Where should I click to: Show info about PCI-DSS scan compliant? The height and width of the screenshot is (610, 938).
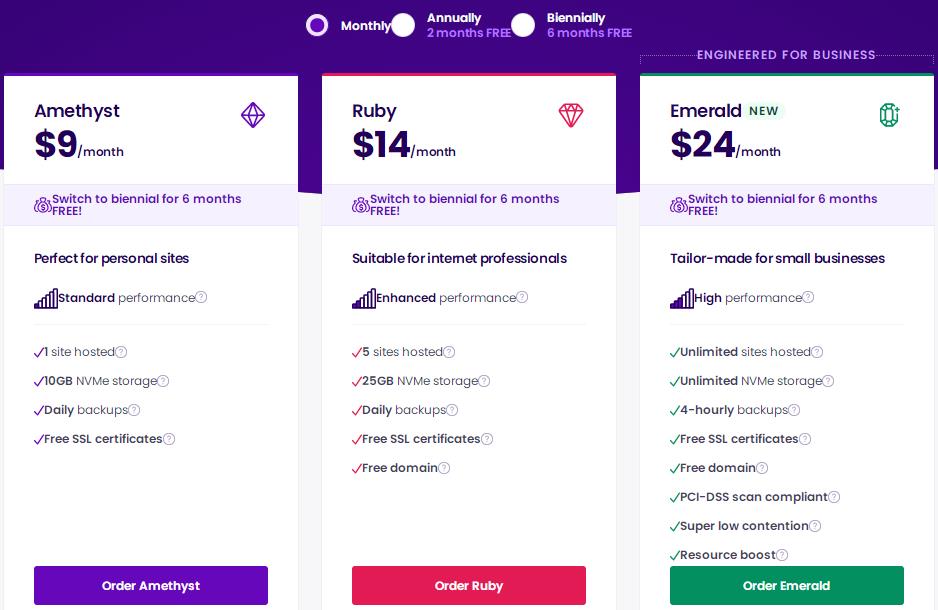834,497
